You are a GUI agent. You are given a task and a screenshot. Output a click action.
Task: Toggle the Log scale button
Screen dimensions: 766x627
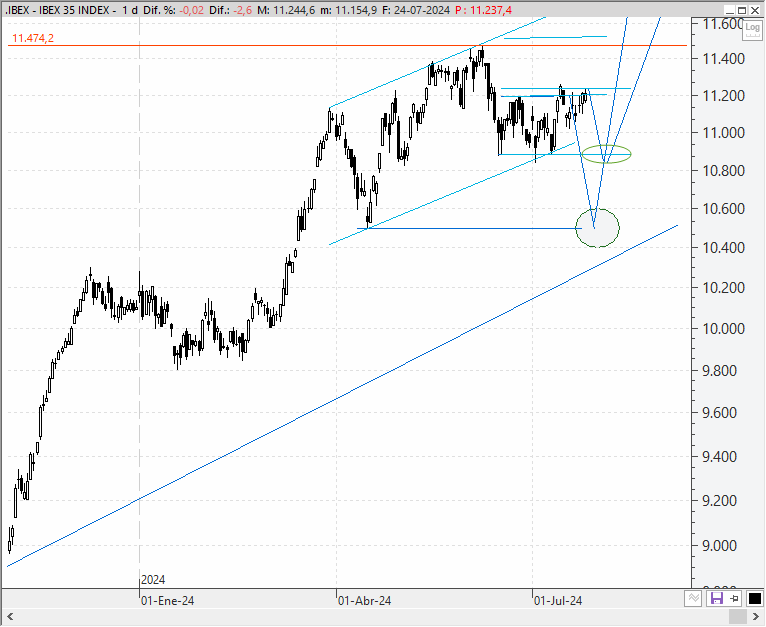pos(752,29)
